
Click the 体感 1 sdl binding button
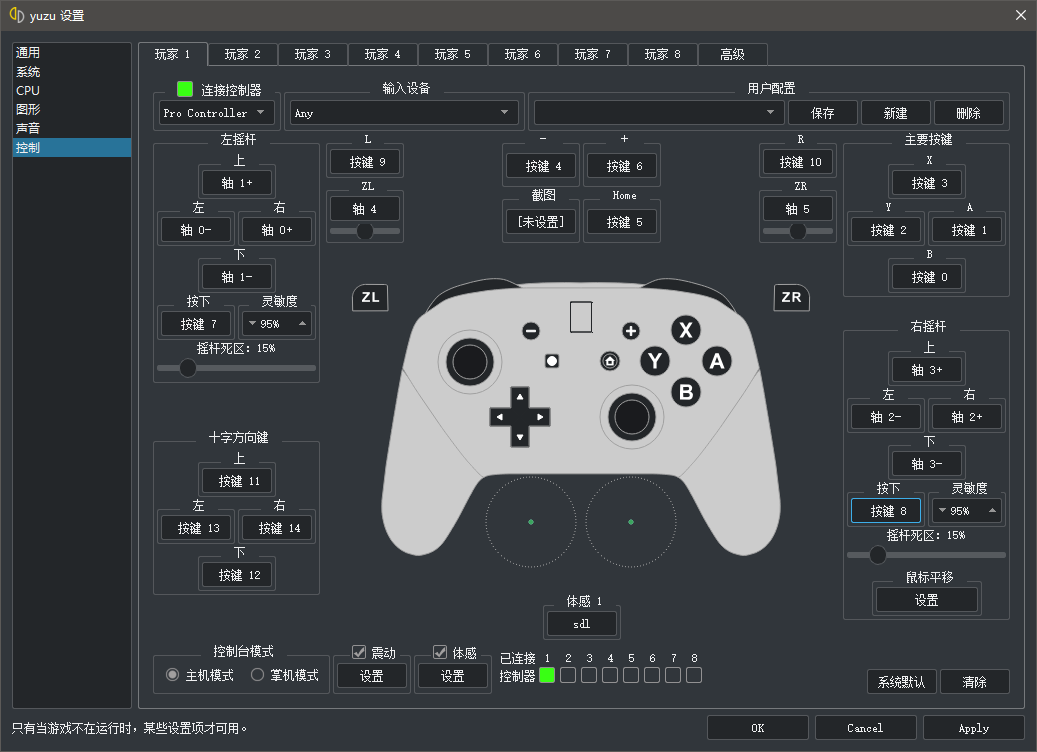point(581,624)
